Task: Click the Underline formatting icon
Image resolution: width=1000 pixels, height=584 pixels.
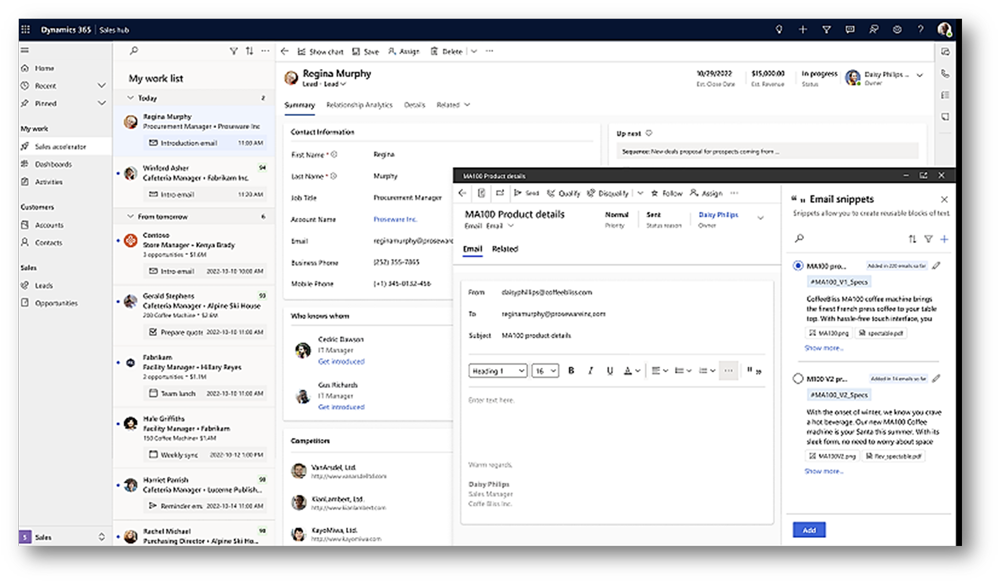Action: [609, 371]
